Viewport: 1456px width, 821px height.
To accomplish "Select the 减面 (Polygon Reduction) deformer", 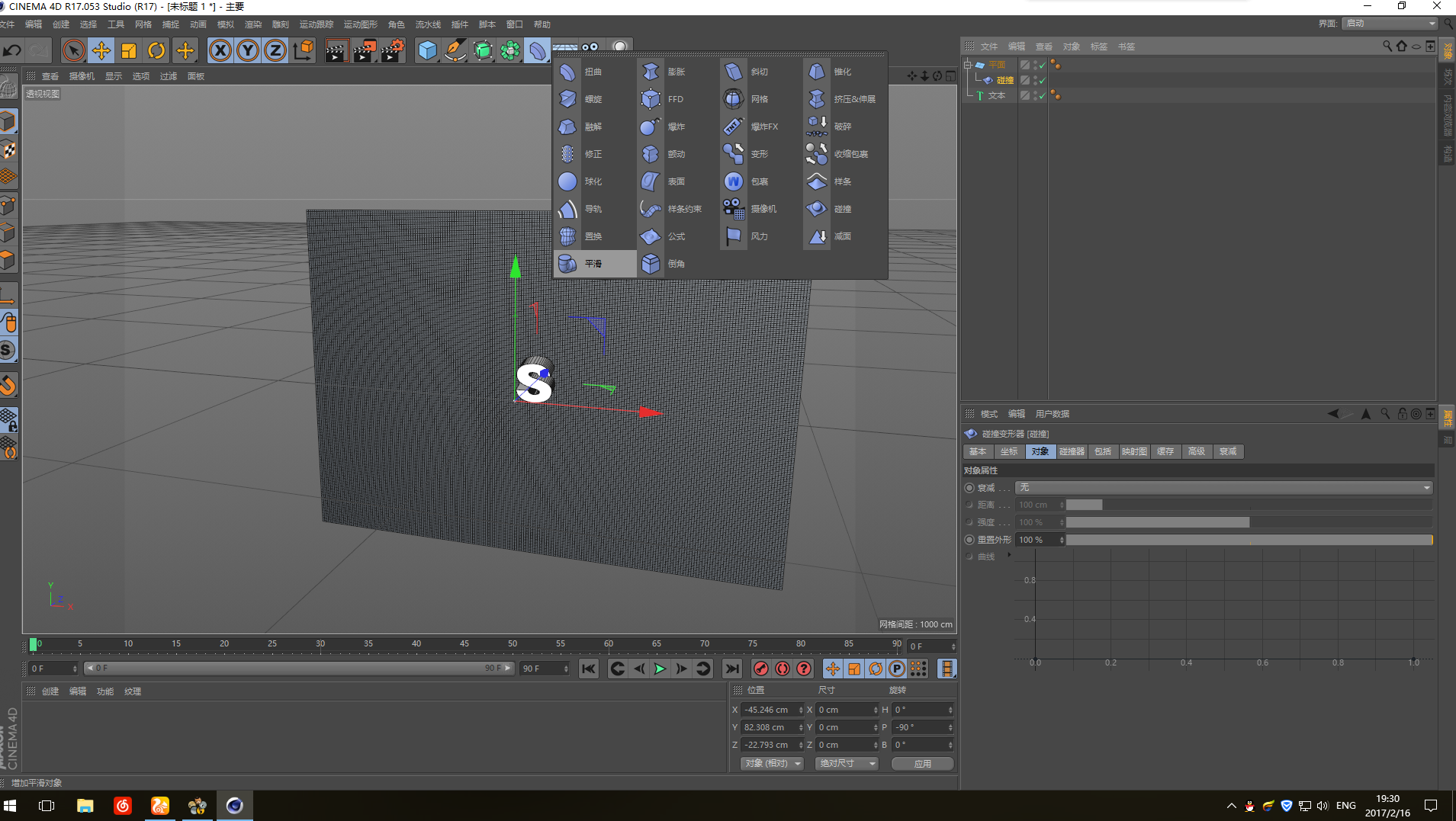I will pos(817,236).
